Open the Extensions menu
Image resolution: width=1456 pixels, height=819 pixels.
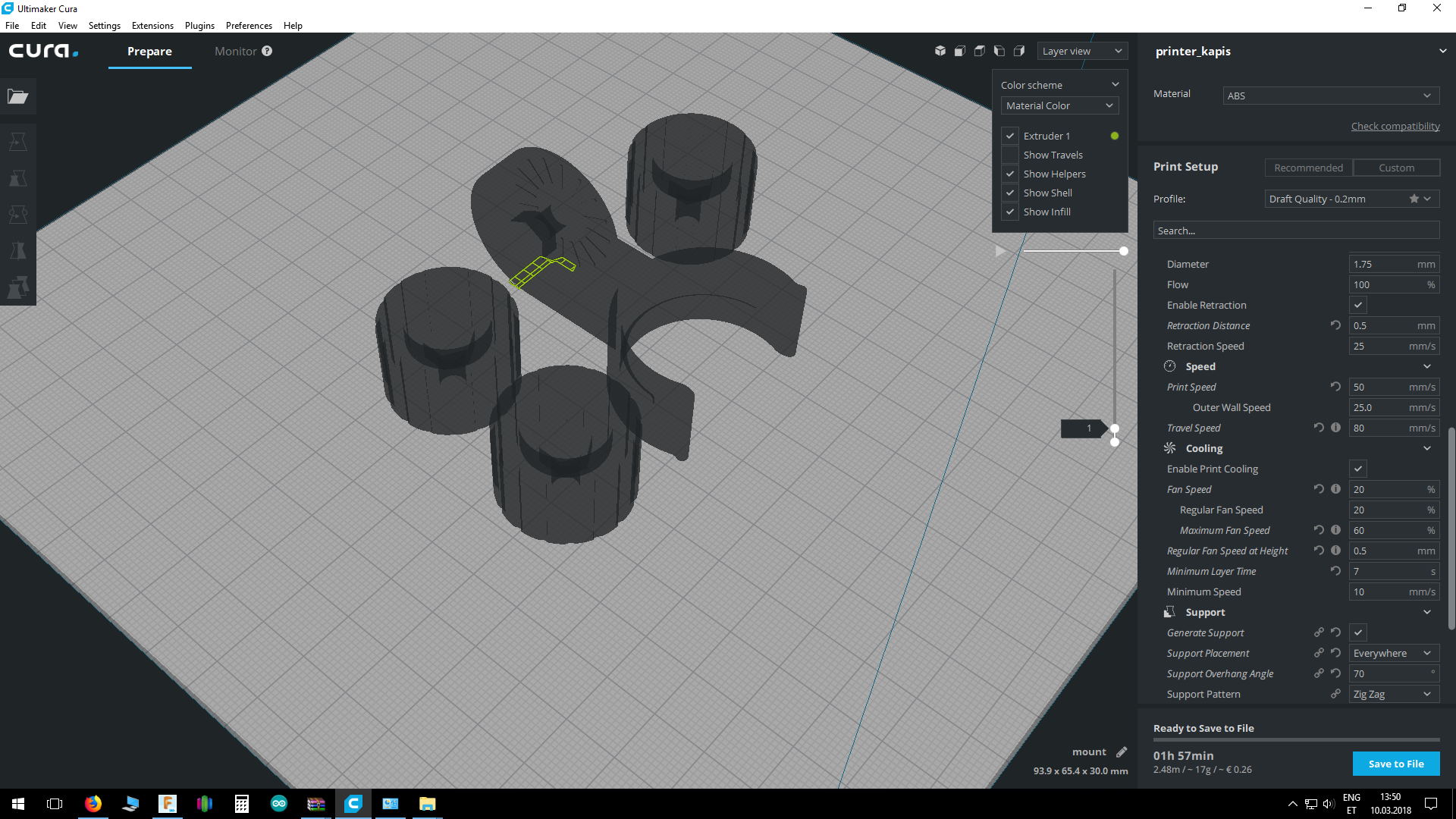(152, 25)
